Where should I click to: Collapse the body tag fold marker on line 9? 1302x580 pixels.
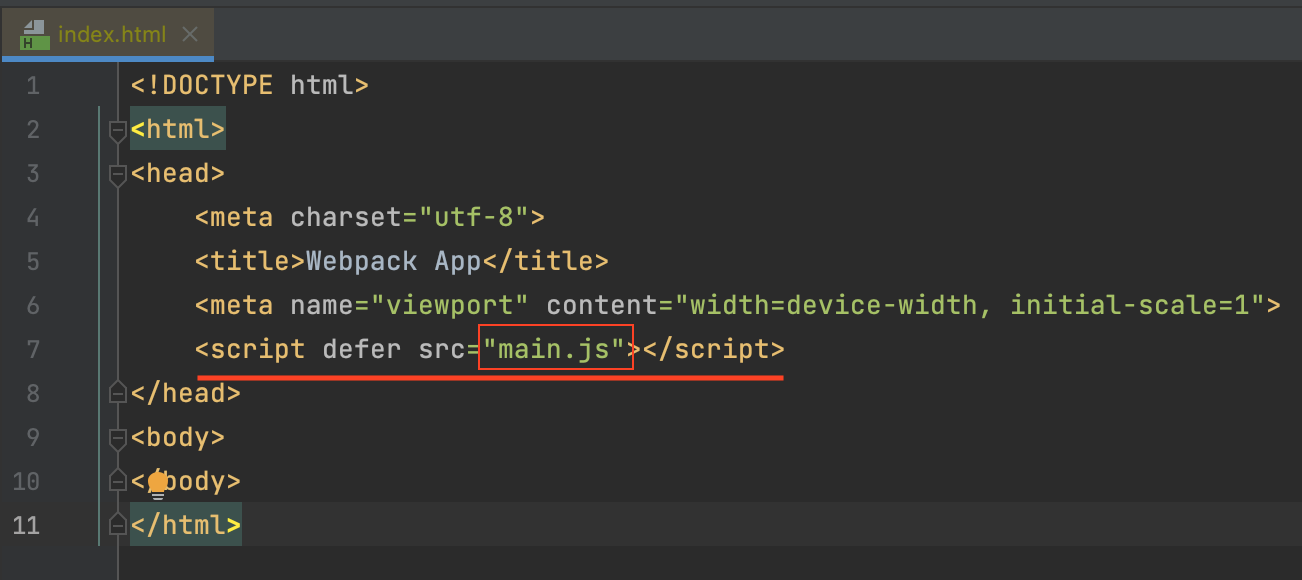point(118,437)
